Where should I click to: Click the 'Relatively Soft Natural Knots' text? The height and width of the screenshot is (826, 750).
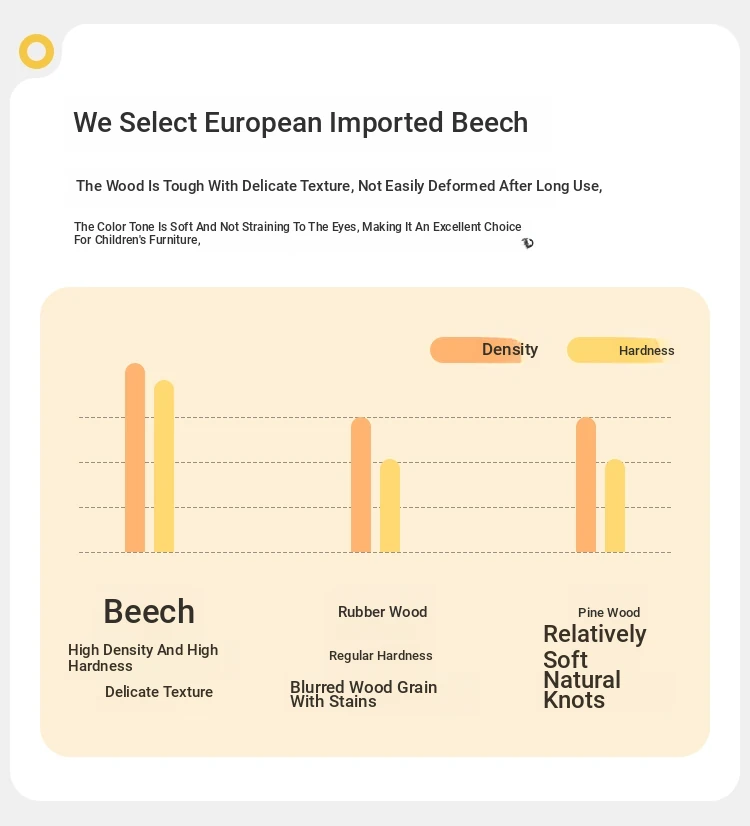click(x=595, y=666)
